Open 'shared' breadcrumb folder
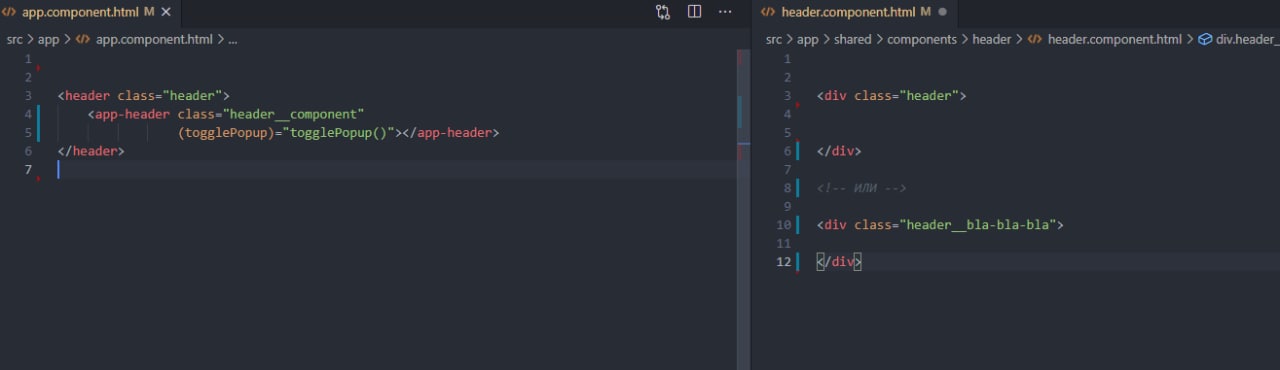1280x370 pixels. pos(853,40)
